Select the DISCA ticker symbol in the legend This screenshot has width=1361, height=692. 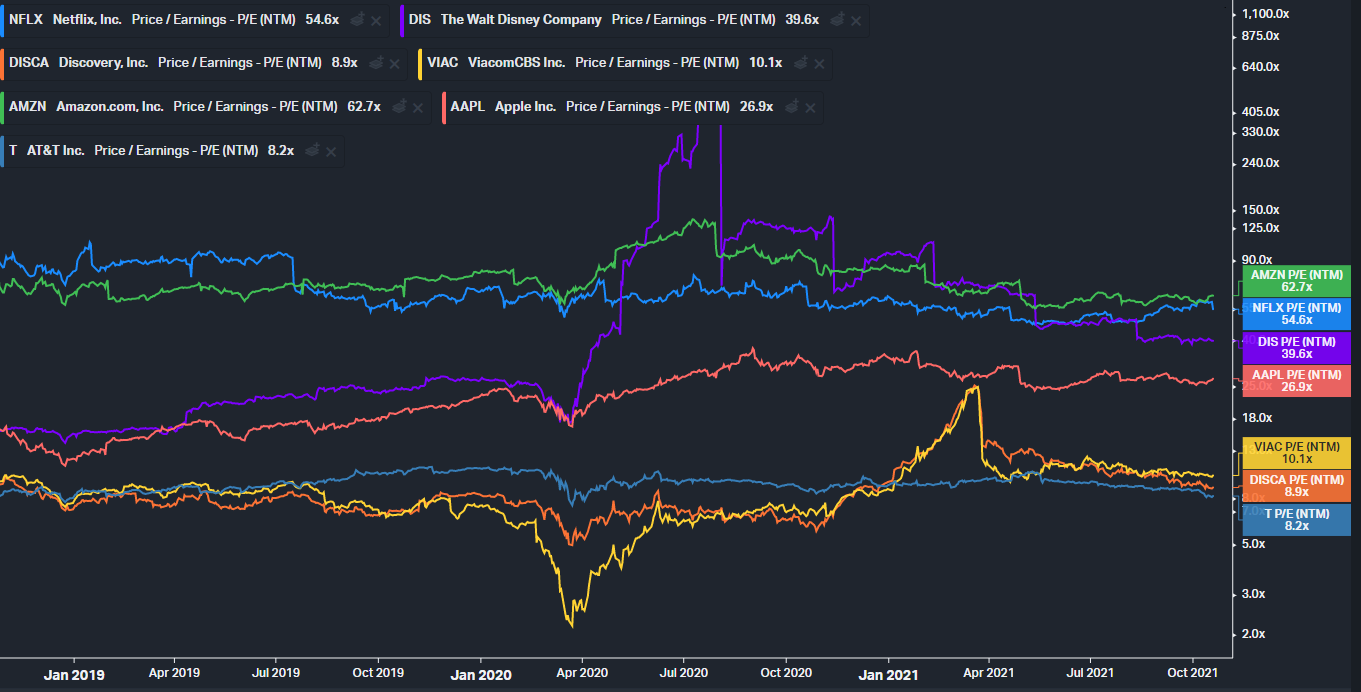pos(29,62)
